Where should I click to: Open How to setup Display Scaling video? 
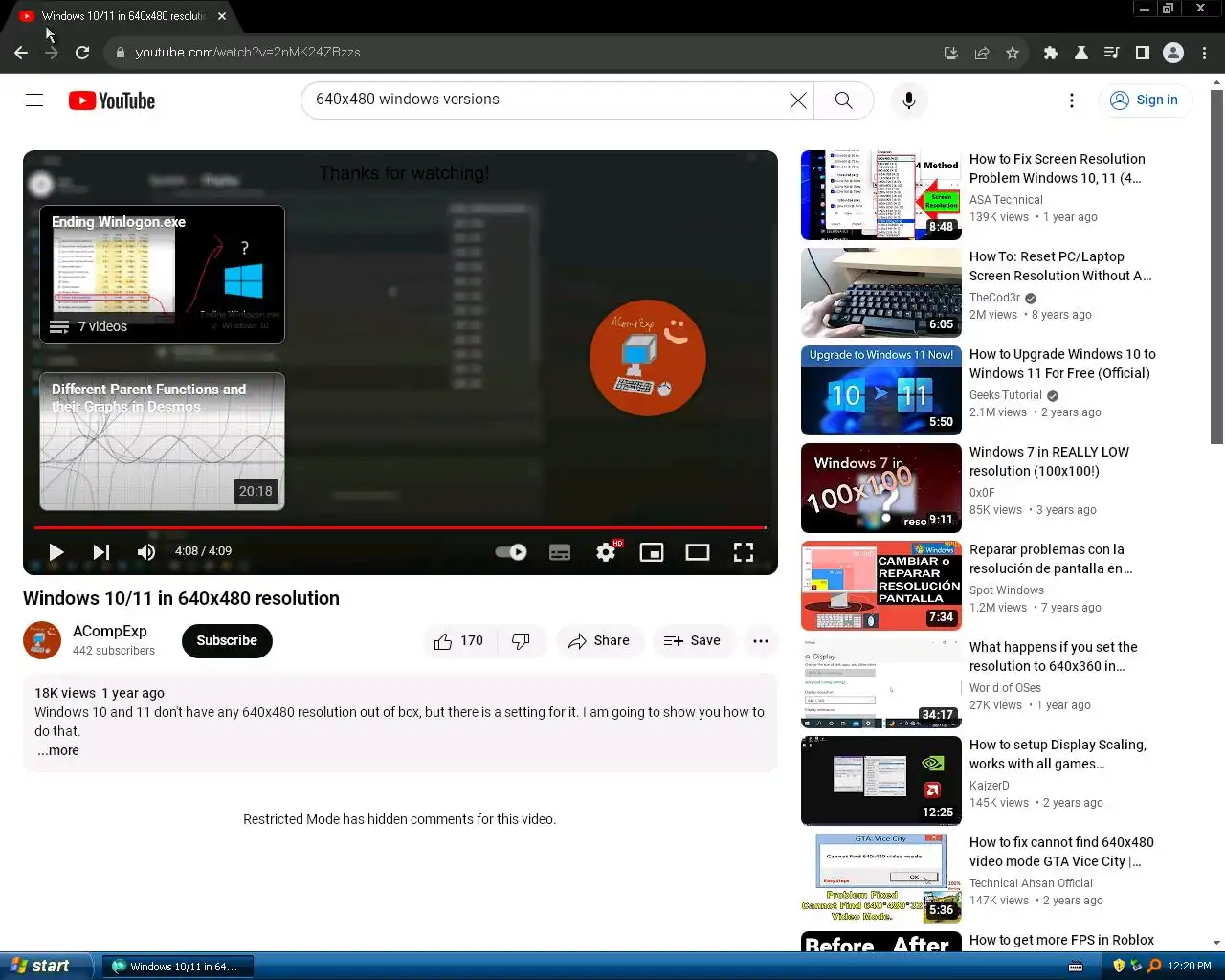1058,754
